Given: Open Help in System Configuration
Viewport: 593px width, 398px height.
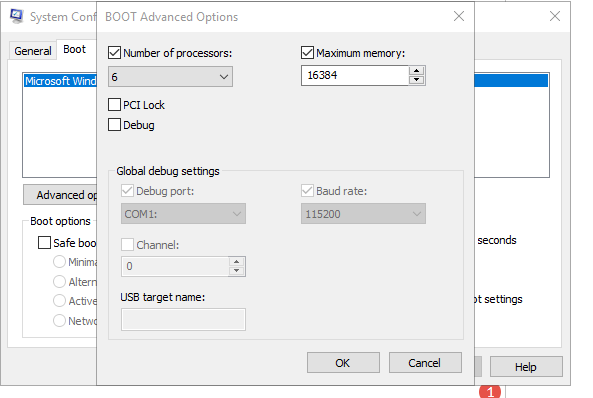Looking at the screenshot, I should (526, 367).
